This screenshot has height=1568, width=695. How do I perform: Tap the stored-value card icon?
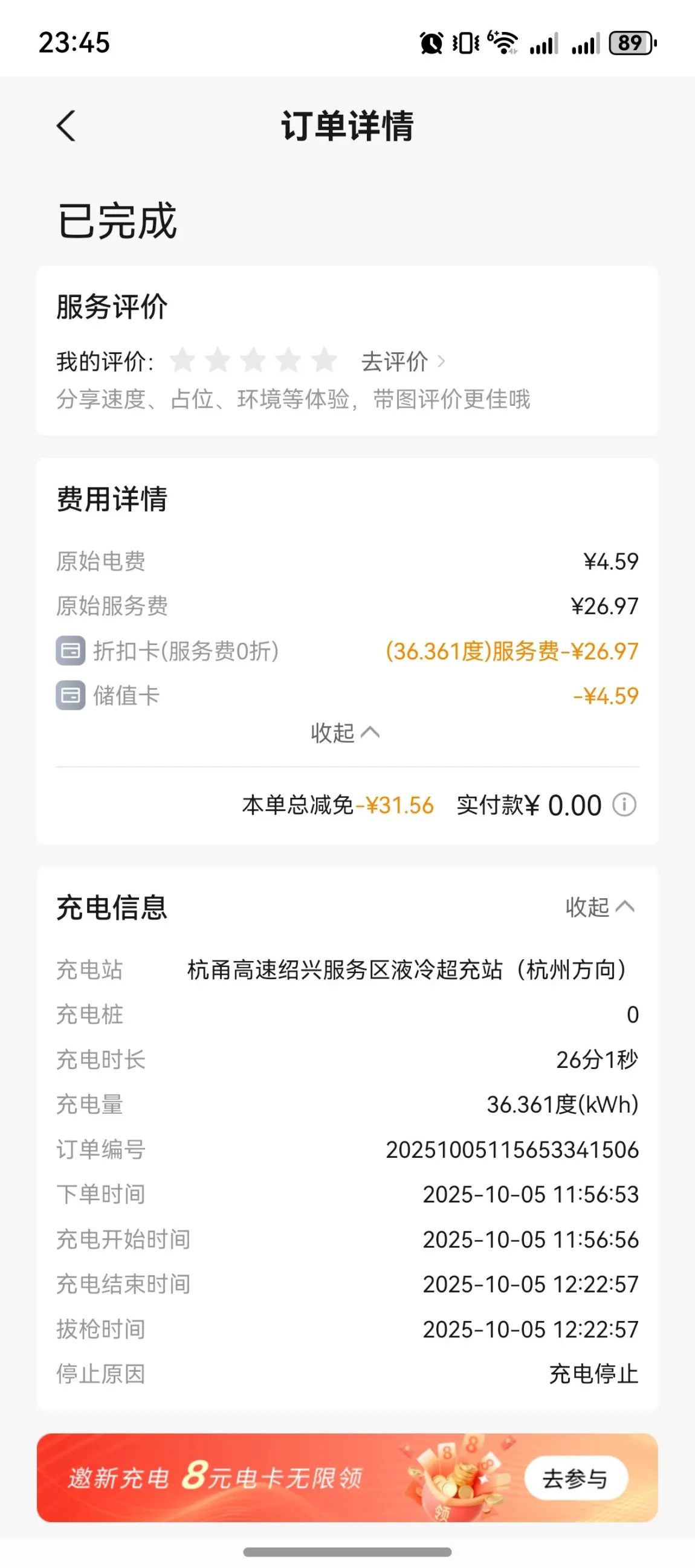pos(71,695)
